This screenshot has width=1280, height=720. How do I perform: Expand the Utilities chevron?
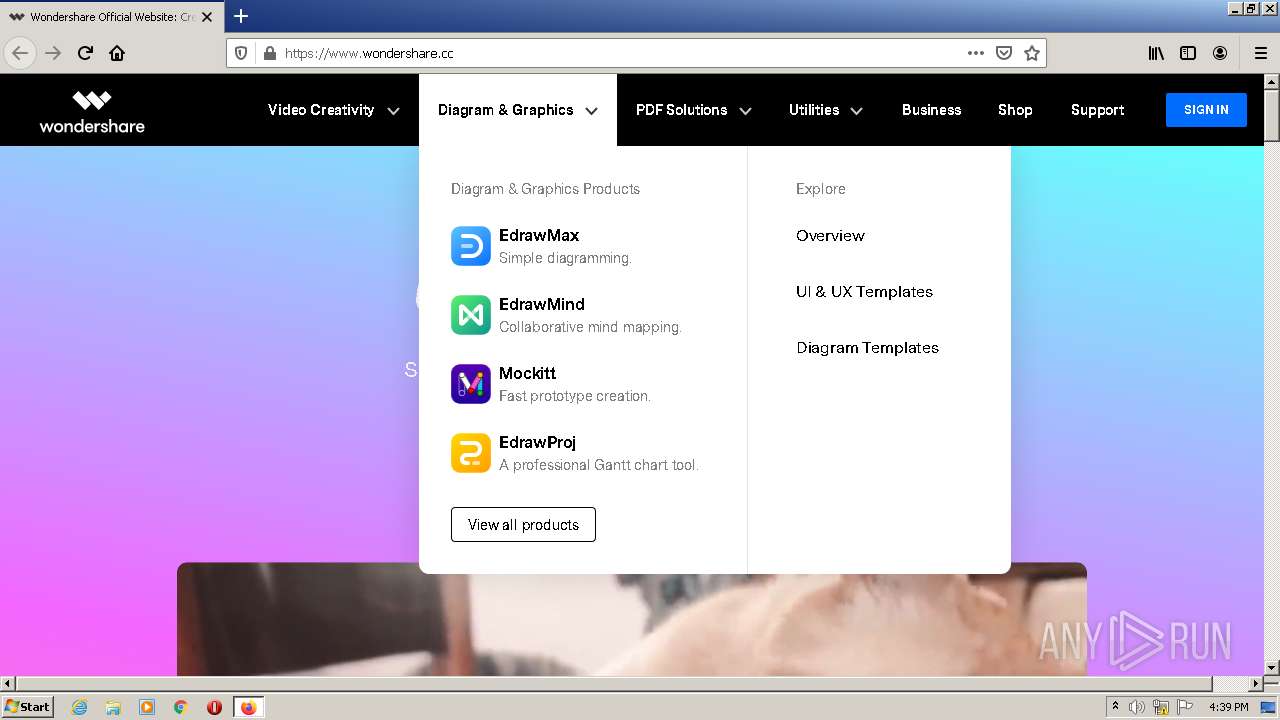[856, 111]
